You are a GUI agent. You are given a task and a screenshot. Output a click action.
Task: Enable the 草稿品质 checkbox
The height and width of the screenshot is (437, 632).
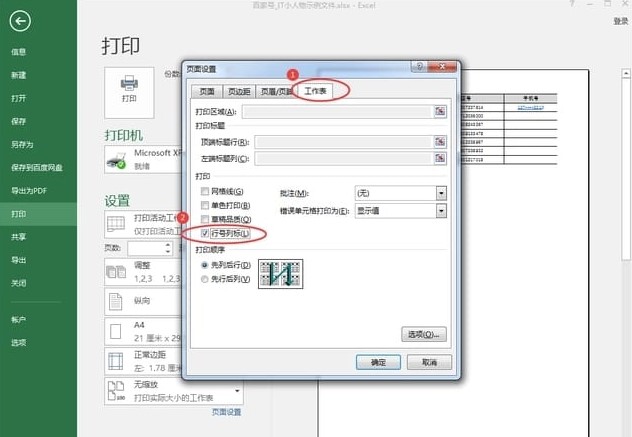click(205, 219)
